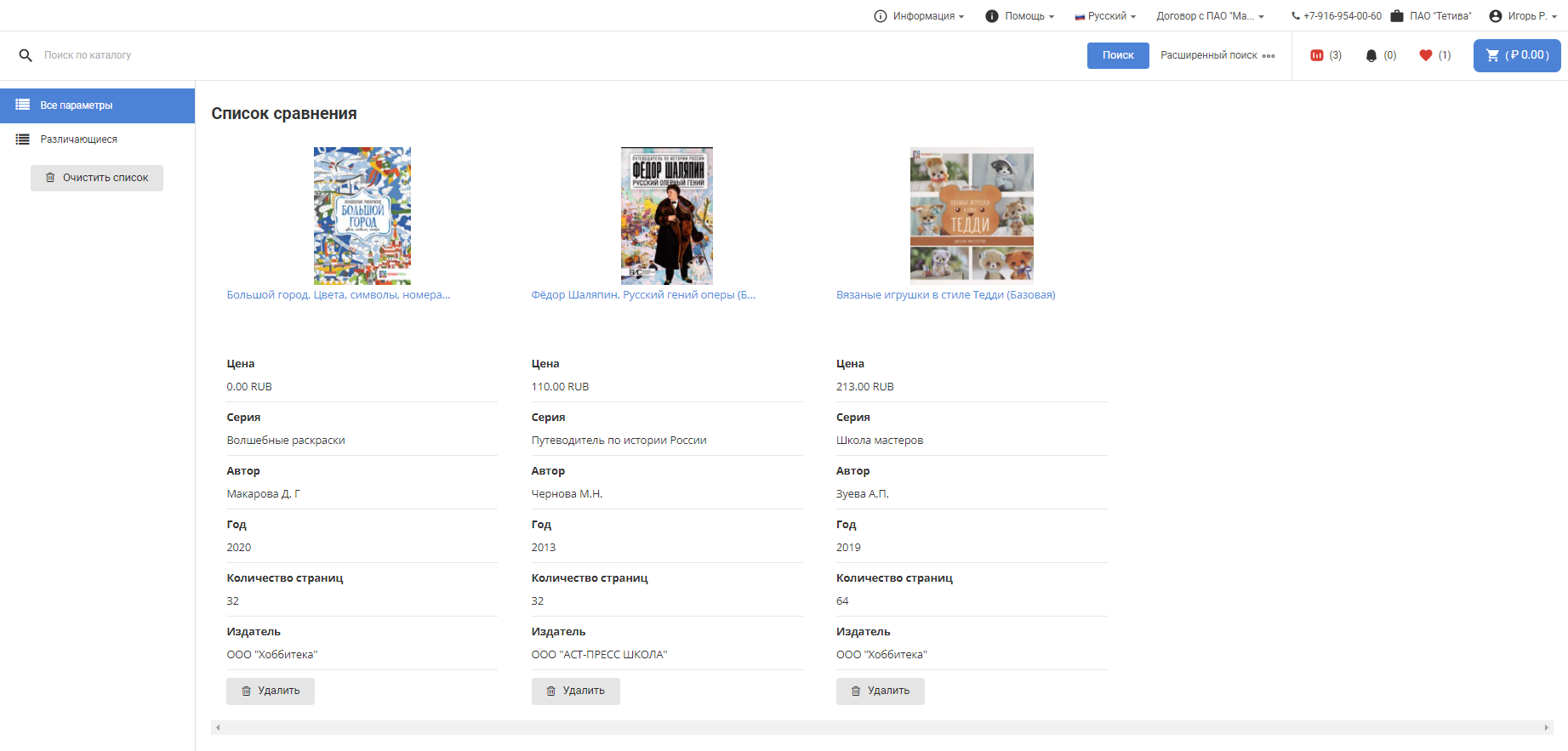The image size is (1568, 751).
Task: Open the Договор с ПАО contract dropdown
Action: pyautogui.click(x=1210, y=16)
